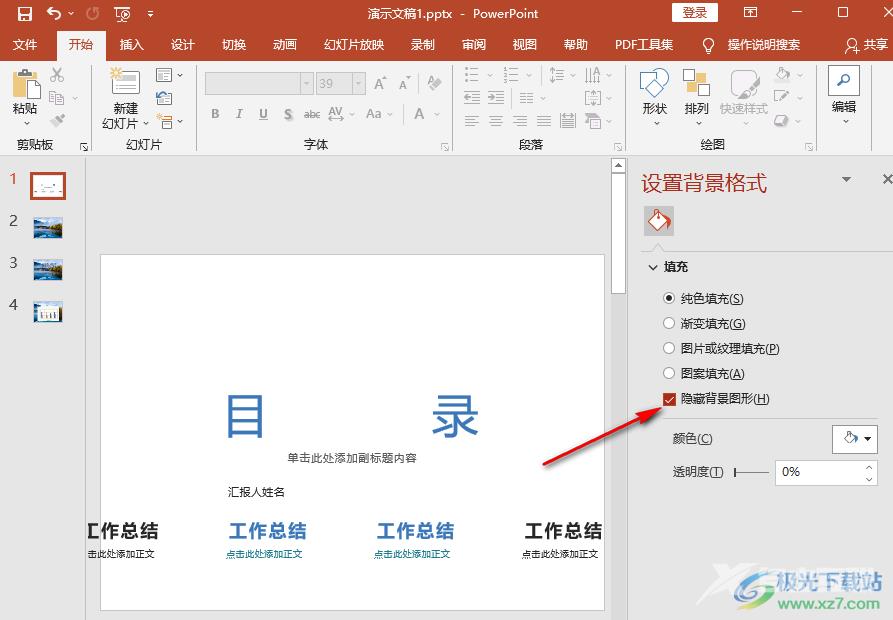This screenshot has height=620, width=893.
Task: Open Font dialog launcher
Action: pyautogui.click(x=445, y=147)
